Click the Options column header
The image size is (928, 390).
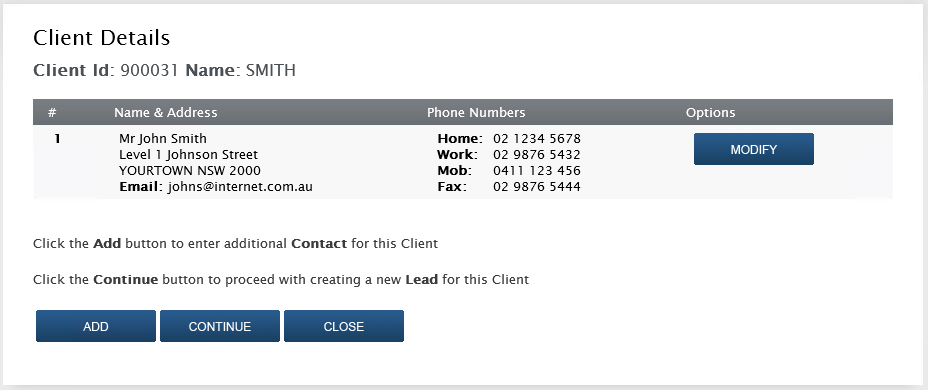click(x=710, y=112)
